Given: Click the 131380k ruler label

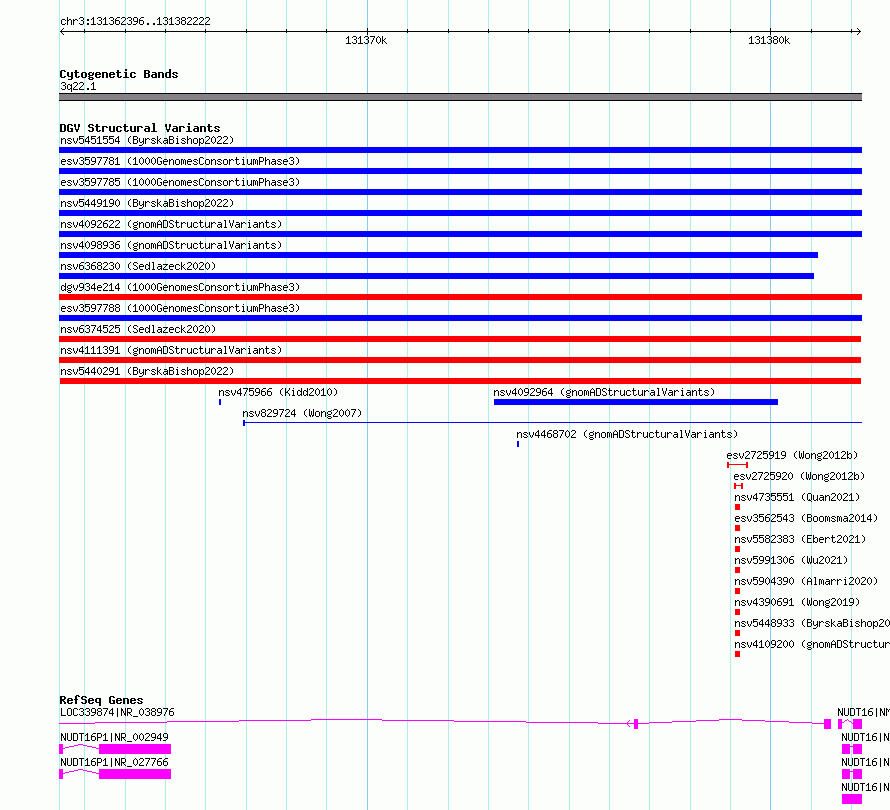Looking at the screenshot, I should (769, 40).
